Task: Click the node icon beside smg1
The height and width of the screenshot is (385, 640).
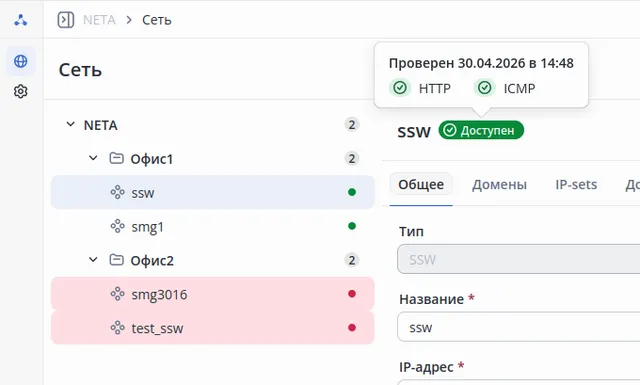Action: (118, 226)
